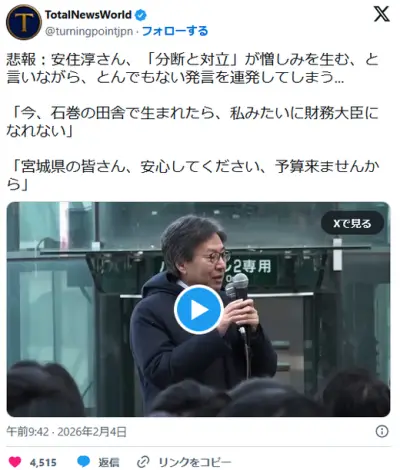Play the embedded video
The height and width of the screenshot is (470, 400).
199,310
